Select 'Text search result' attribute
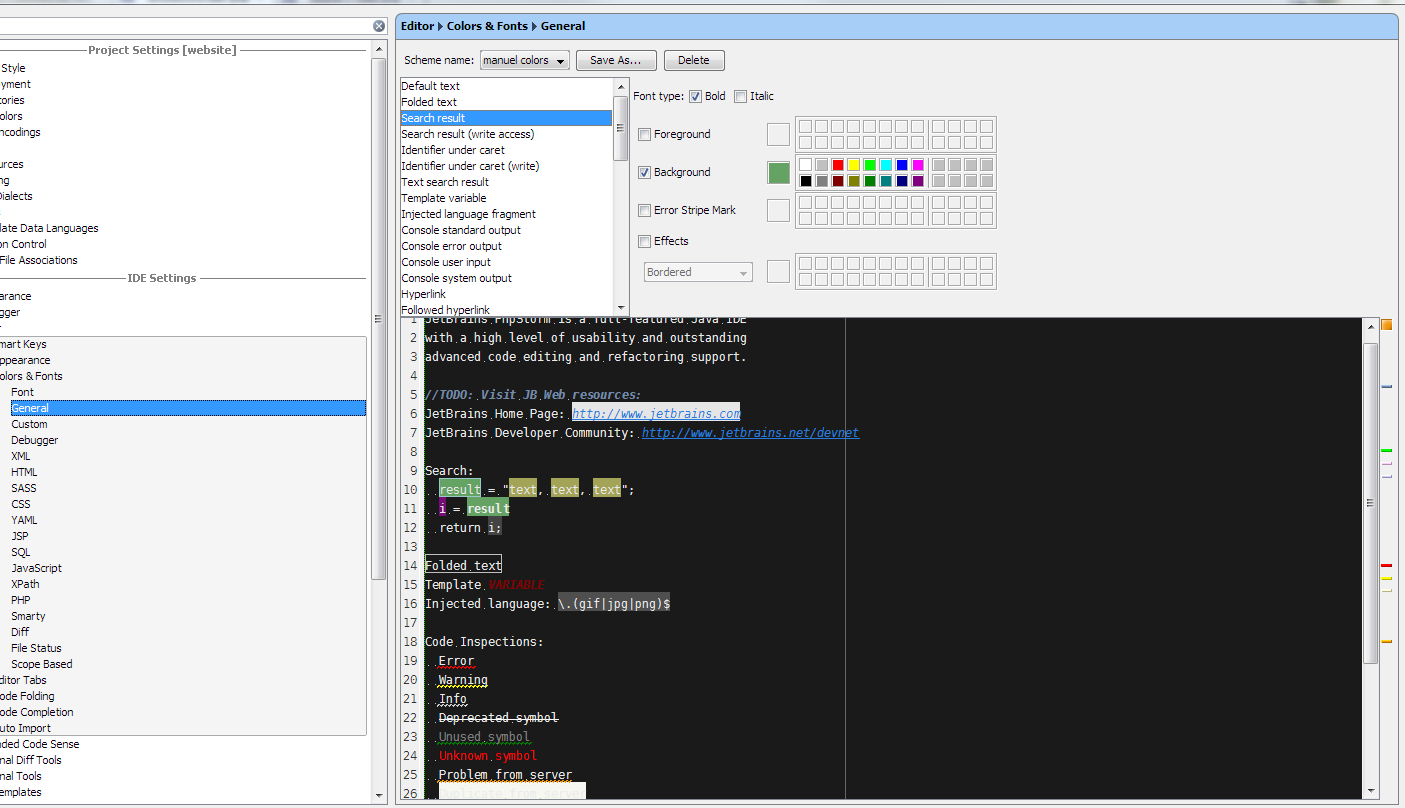Screen dimensions: 1405x808 coord(506,182)
